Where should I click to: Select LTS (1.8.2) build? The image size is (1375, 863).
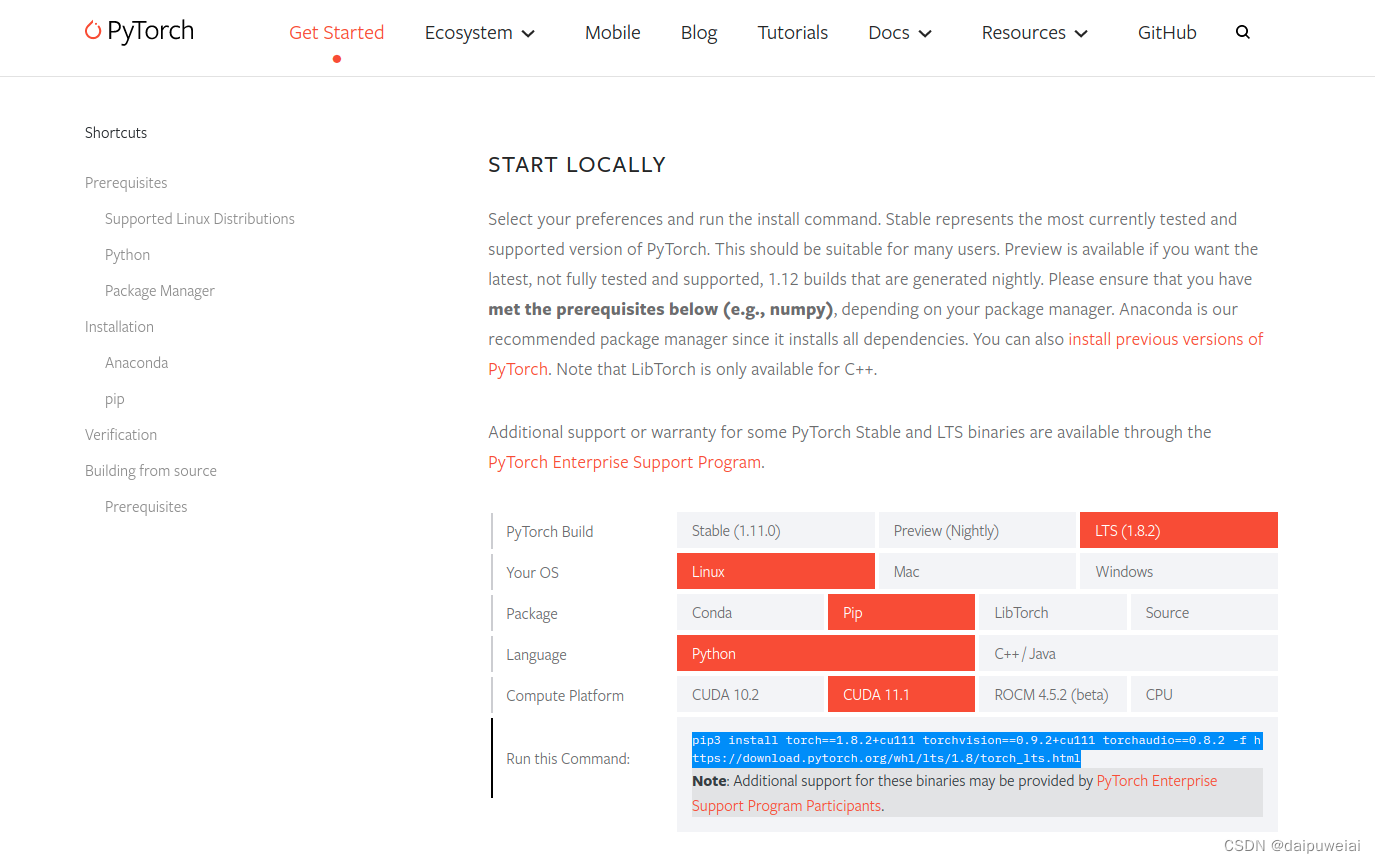click(1179, 530)
